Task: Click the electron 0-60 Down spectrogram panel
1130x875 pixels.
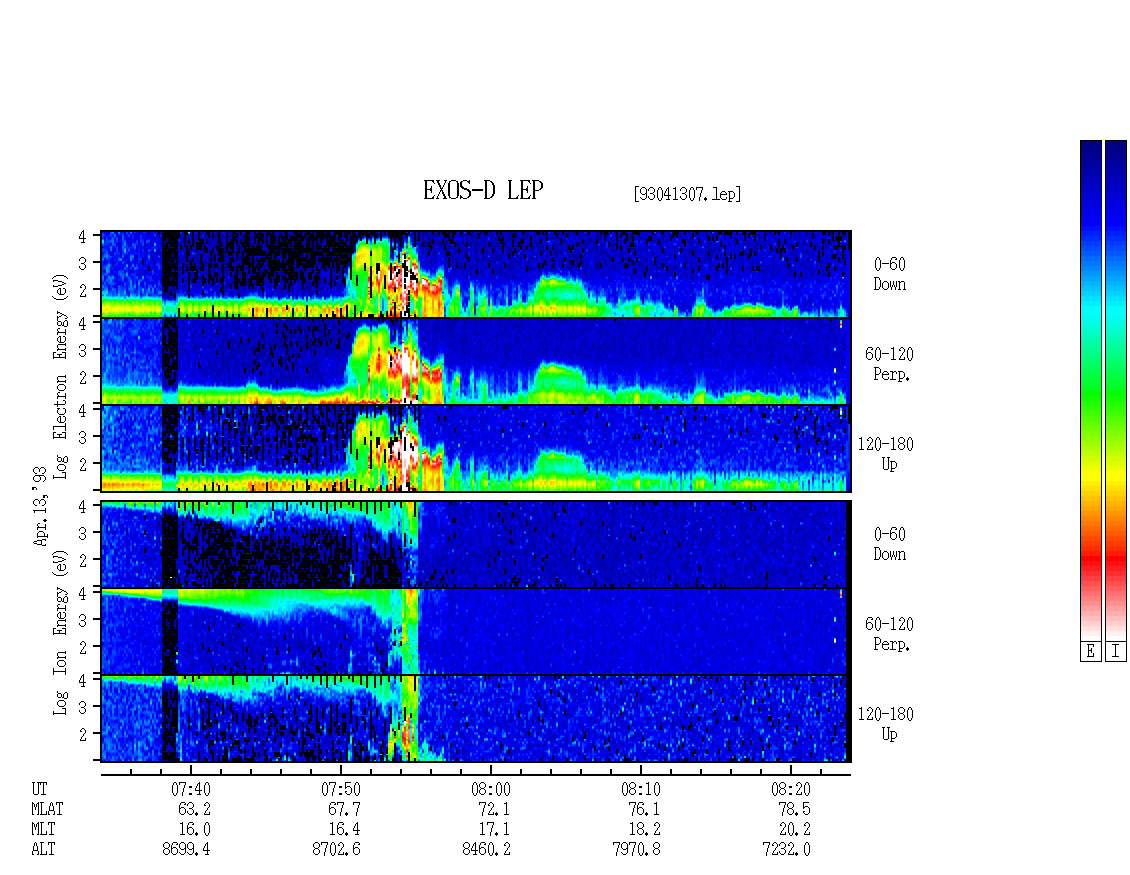Action: [x=476, y=274]
